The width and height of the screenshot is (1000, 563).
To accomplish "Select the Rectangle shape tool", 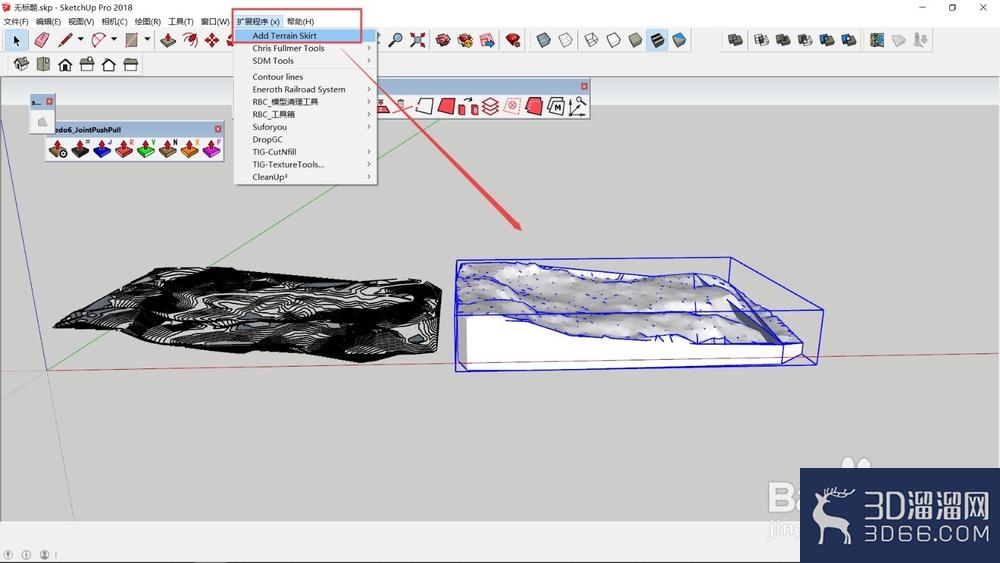I will pyautogui.click(x=131, y=41).
